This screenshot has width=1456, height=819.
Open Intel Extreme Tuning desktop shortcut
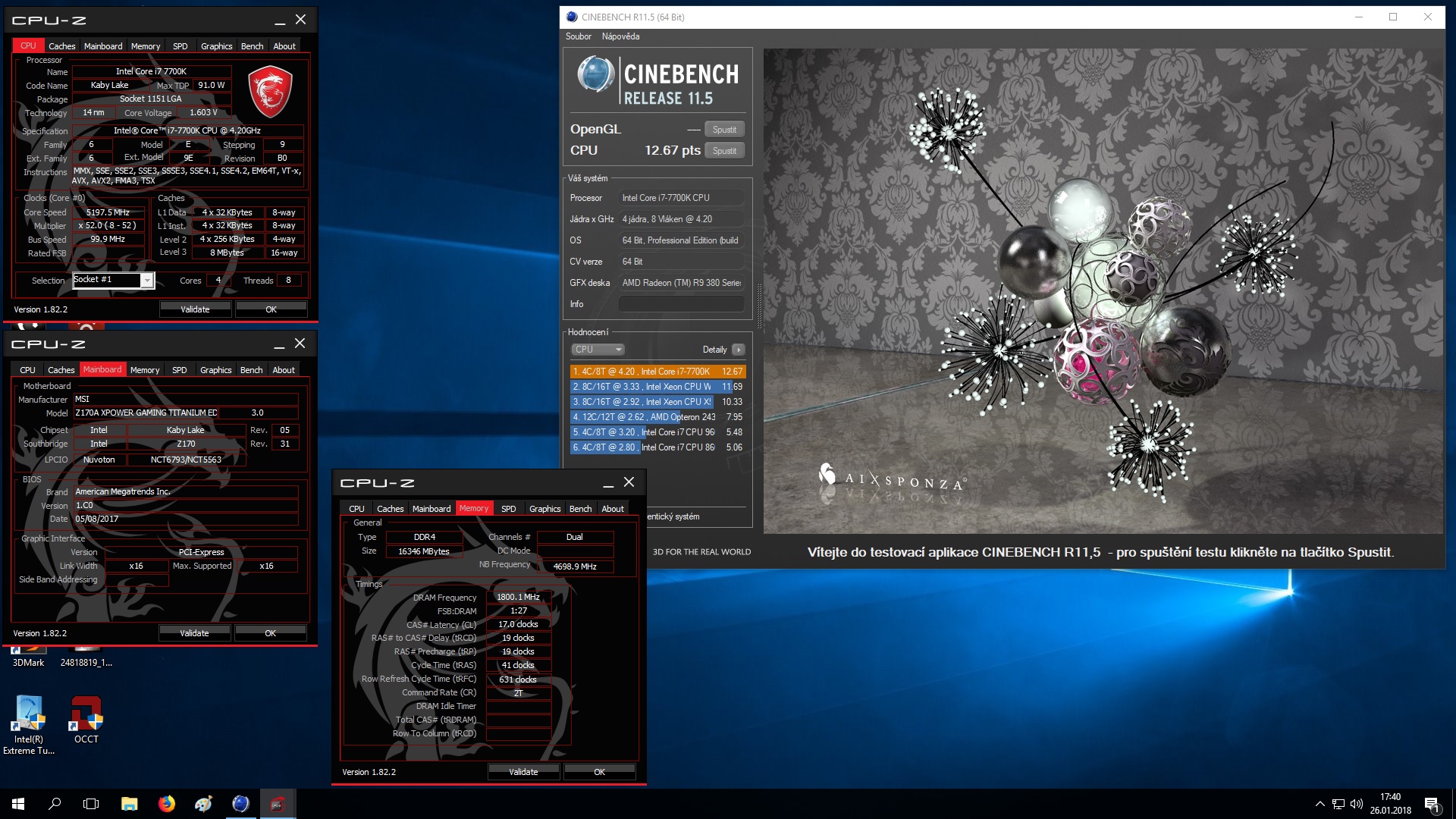[29, 725]
